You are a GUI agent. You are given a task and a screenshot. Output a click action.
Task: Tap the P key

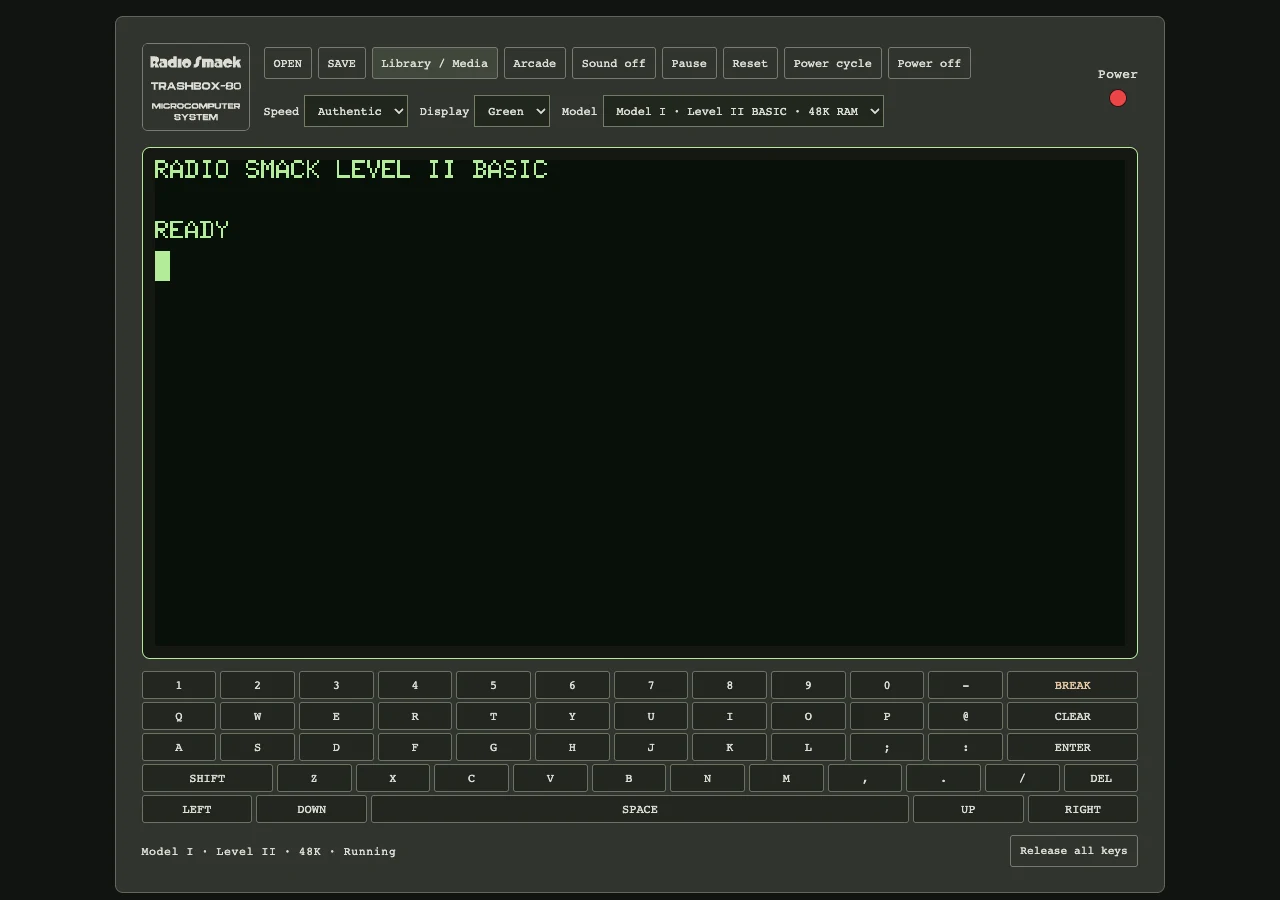887,716
